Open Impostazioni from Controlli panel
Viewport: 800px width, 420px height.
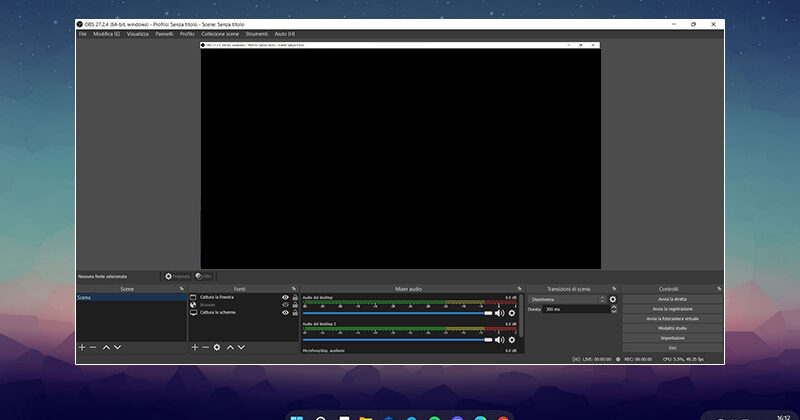pos(672,338)
